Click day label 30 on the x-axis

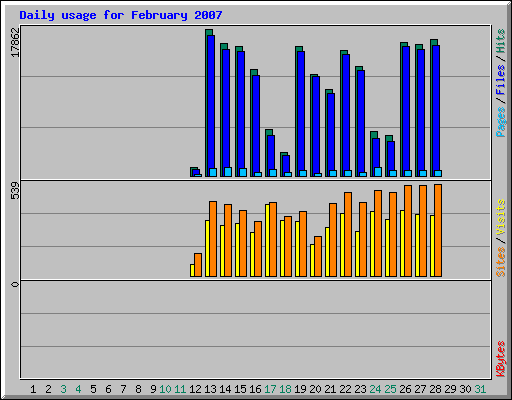click(465, 389)
